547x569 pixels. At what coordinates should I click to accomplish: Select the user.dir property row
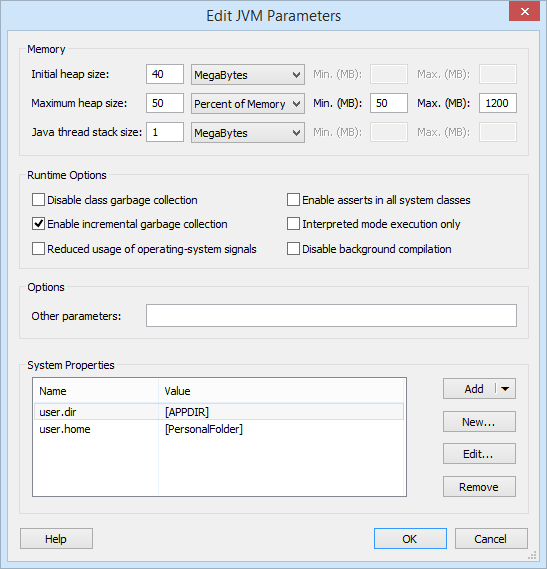[x=219, y=412]
